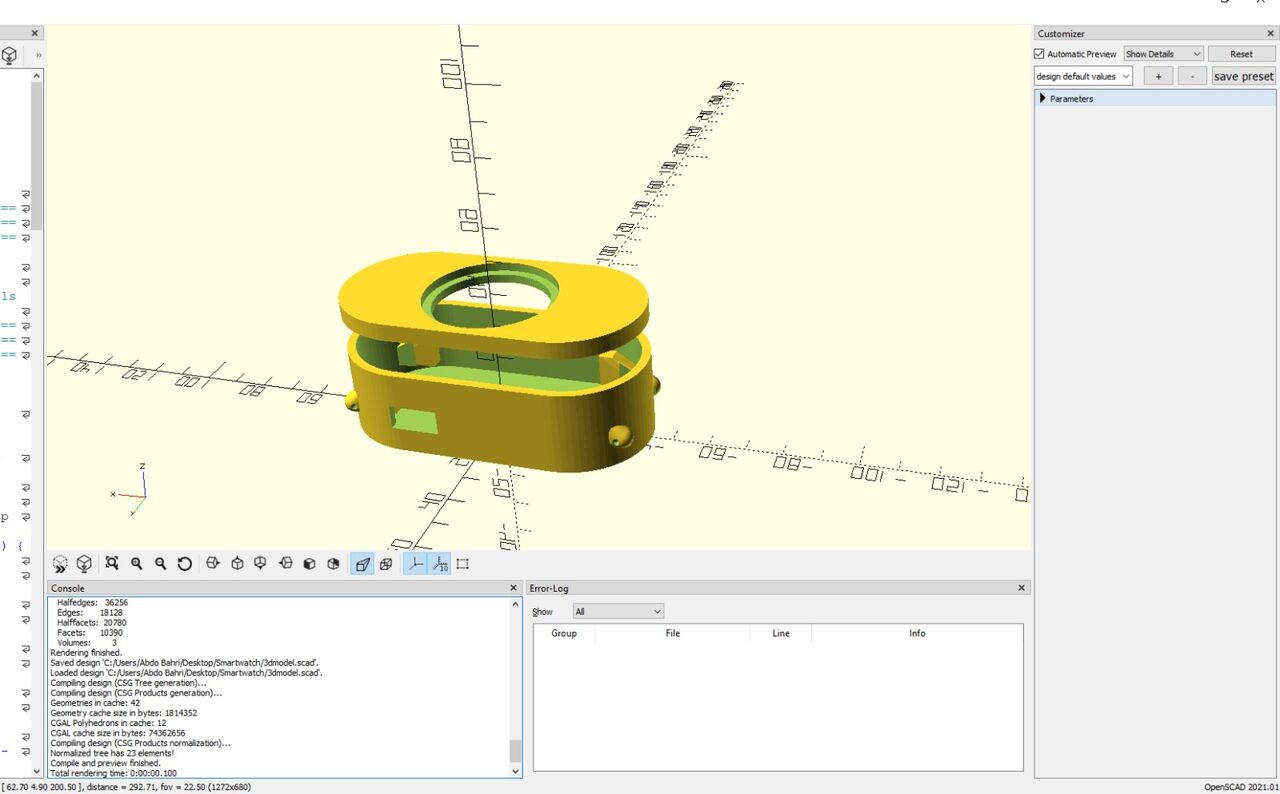Click the Line column header
This screenshot has height=794, width=1280.
(781, 633)
